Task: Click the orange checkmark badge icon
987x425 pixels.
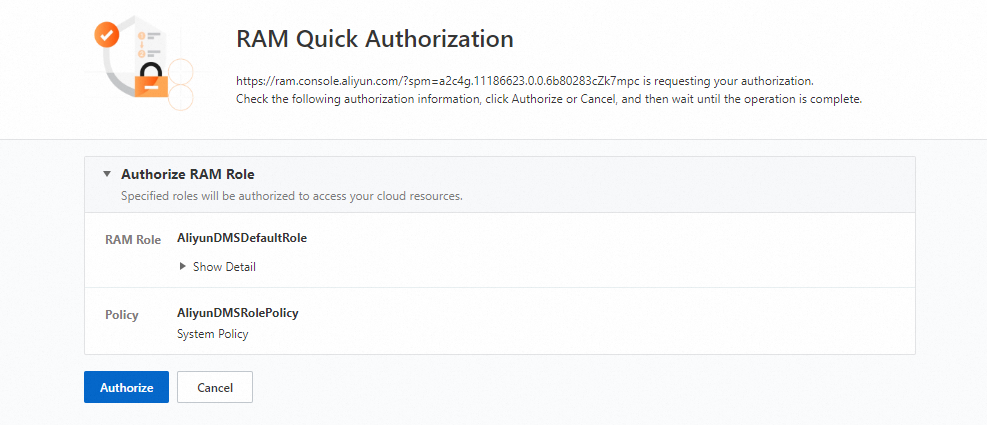Action: [x=106, y=36]
